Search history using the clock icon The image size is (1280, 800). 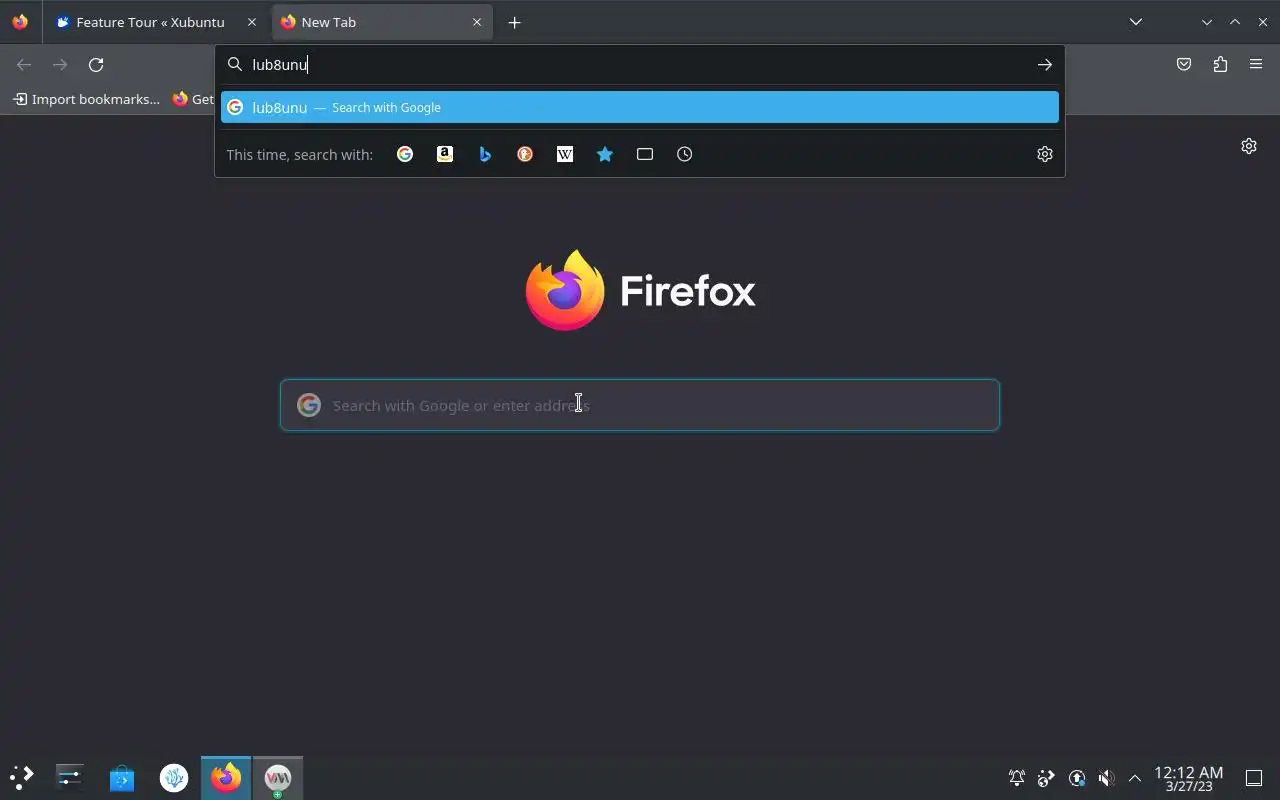click(685, 154)
